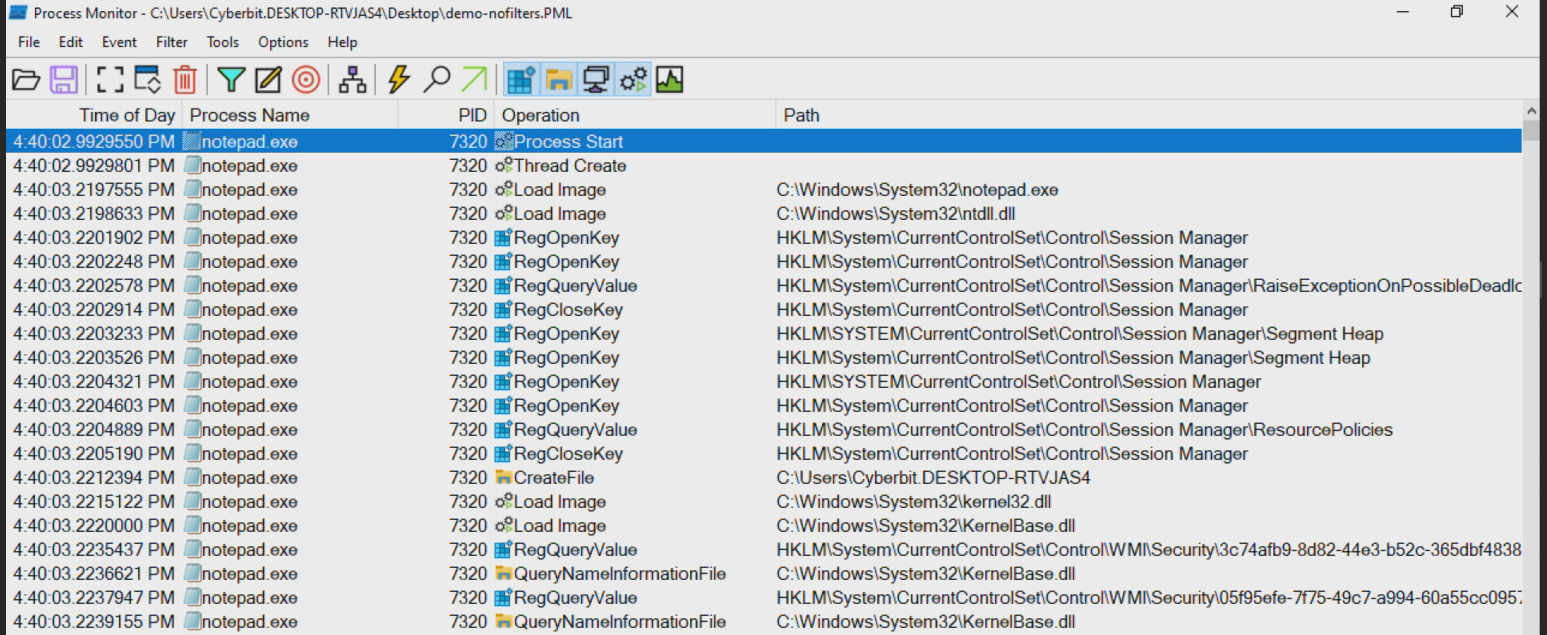Click the time 4:40:03.2203526 PM
This screenshot has height=635, width=1547.
(x=94, y=358)
